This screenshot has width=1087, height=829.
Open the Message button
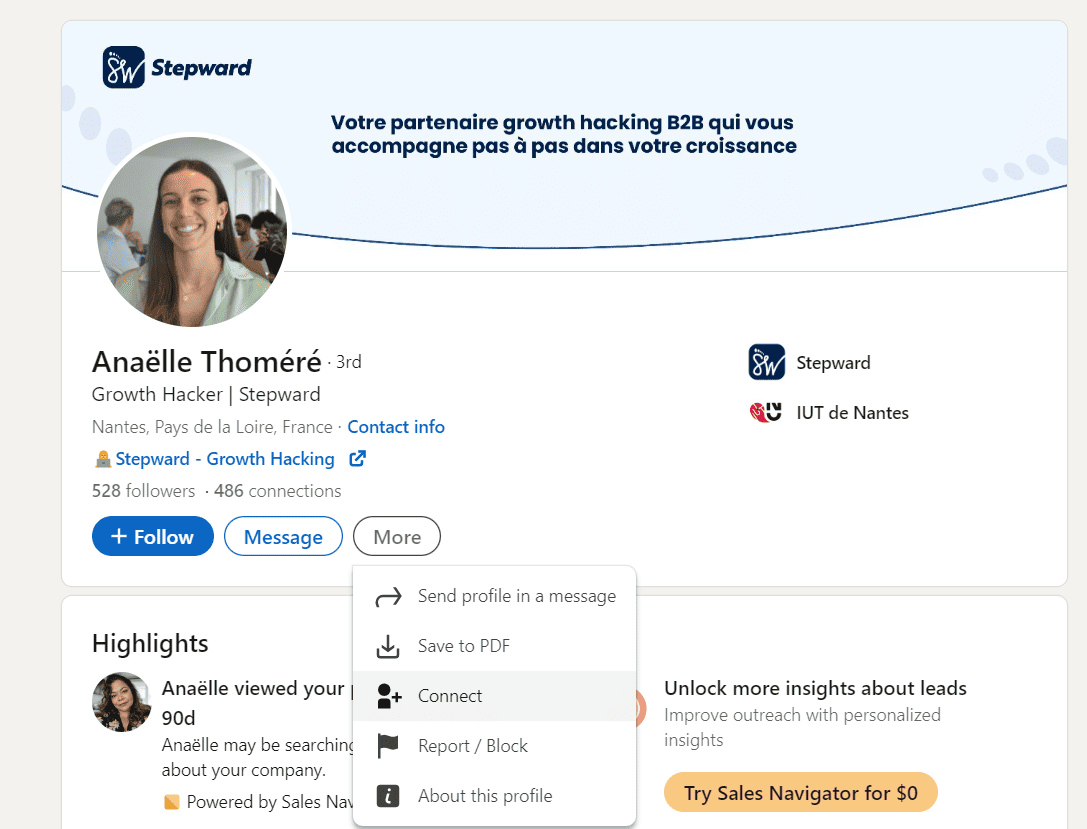[283, 536]
